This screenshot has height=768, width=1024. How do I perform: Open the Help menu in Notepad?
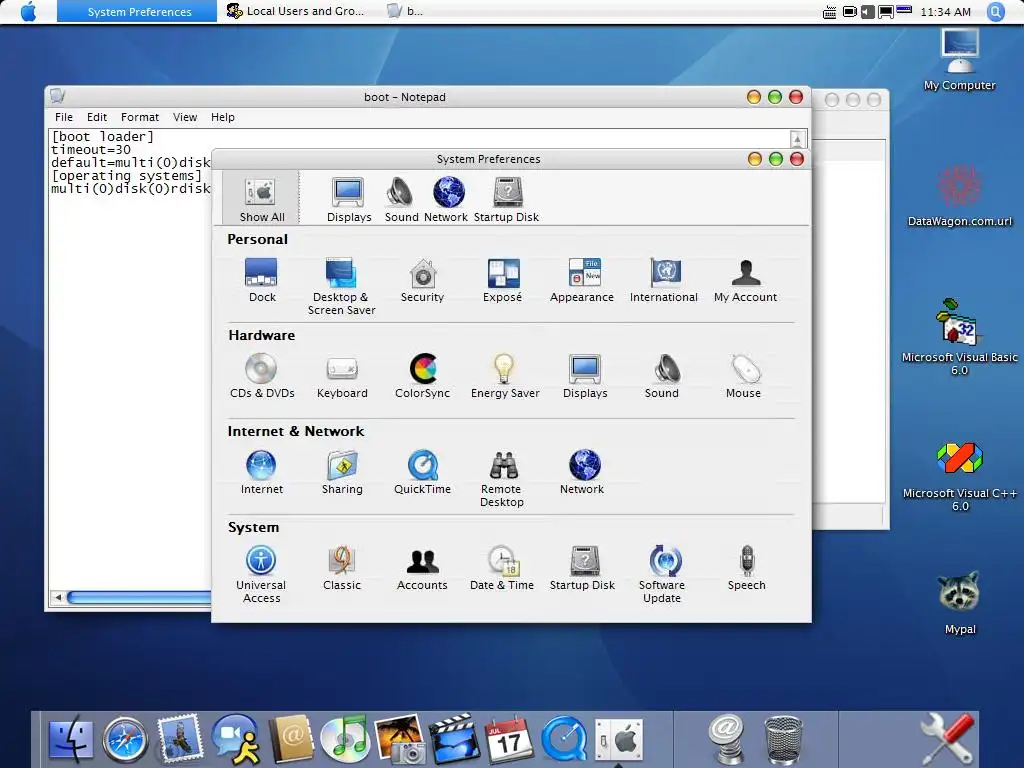tap(223, 117)
